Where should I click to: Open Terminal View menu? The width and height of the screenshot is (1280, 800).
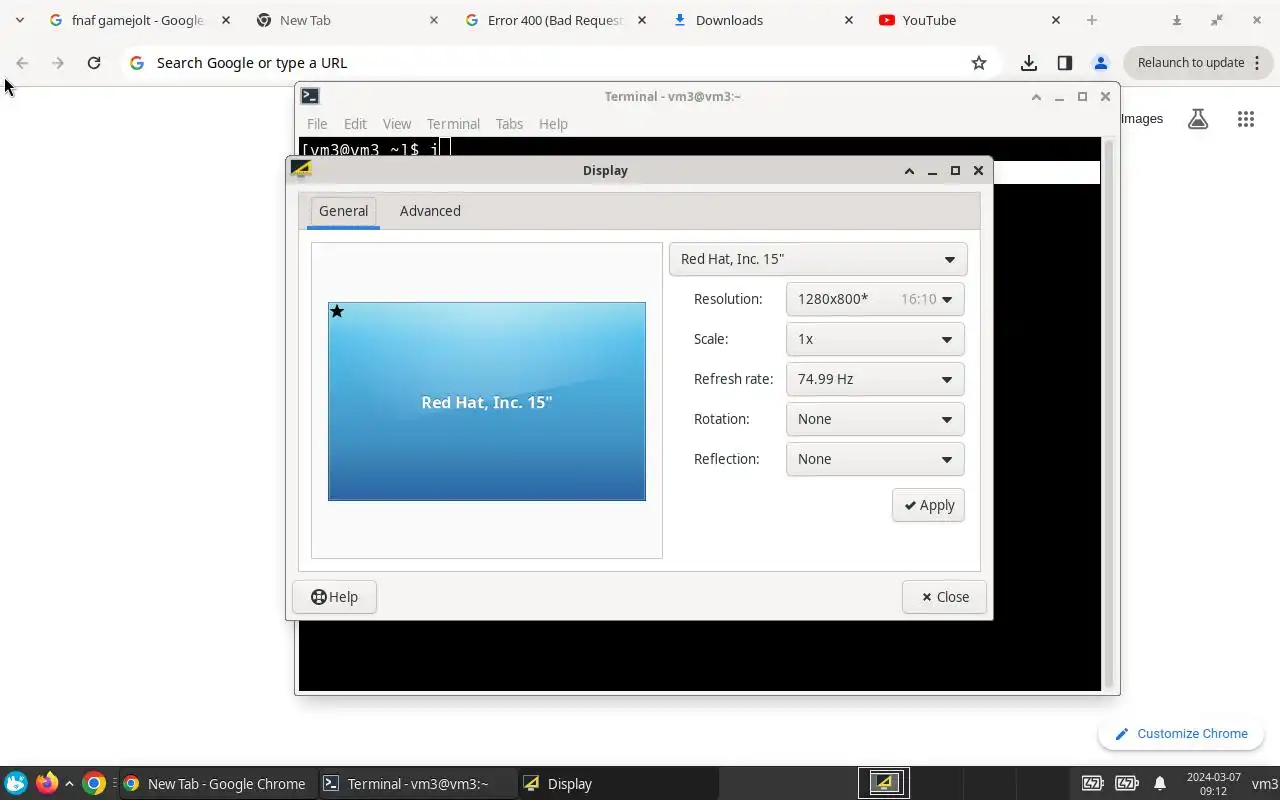click(x=397, y=124)
